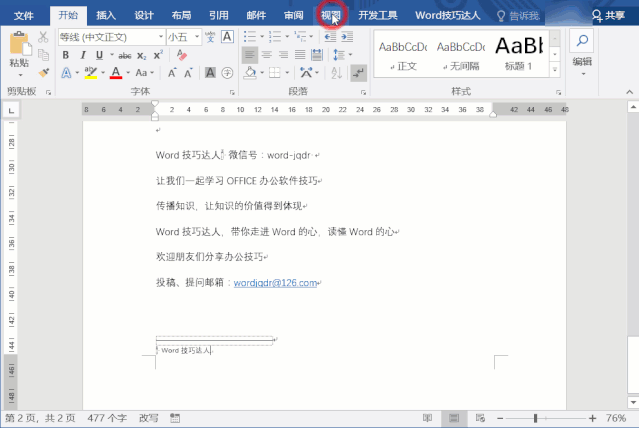The width and height of the screenshot is (639, 428).
Task: Click the 共享 share button
Action: tap(608, 15)
